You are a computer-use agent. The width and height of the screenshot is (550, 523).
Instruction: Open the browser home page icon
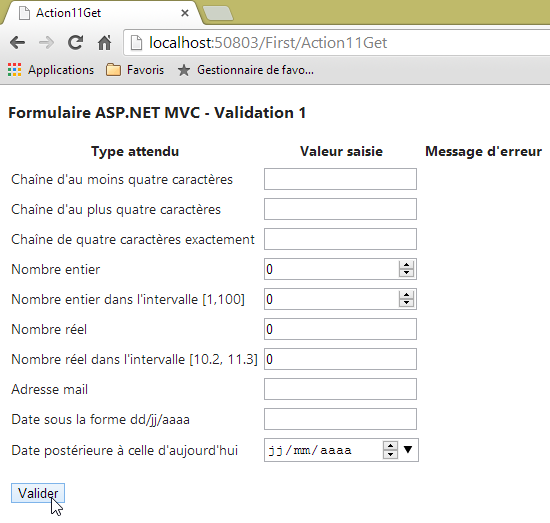(104, 43)
